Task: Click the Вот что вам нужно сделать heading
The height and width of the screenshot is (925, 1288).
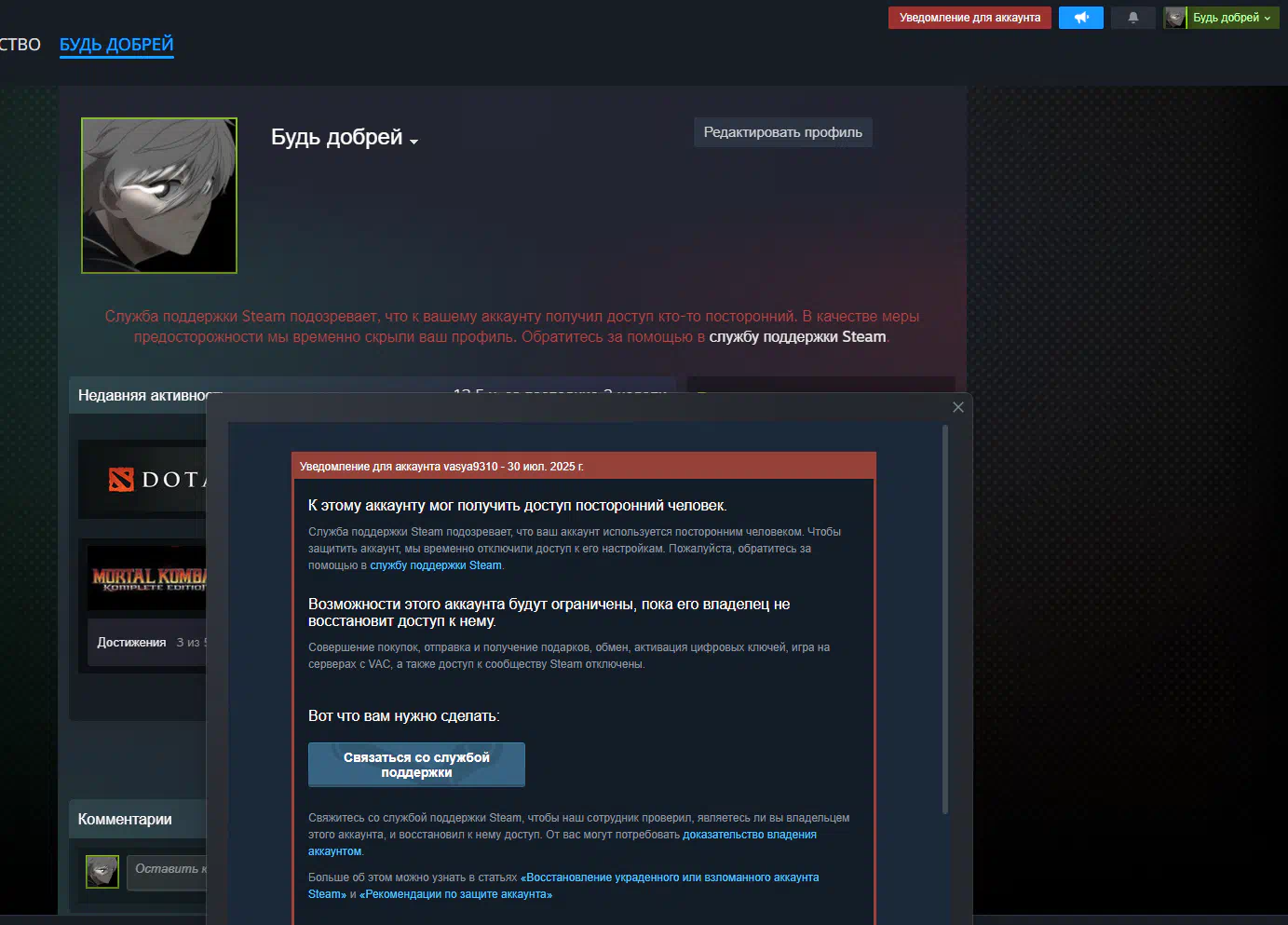Action: pyautogui.click(x=404, y=716)
